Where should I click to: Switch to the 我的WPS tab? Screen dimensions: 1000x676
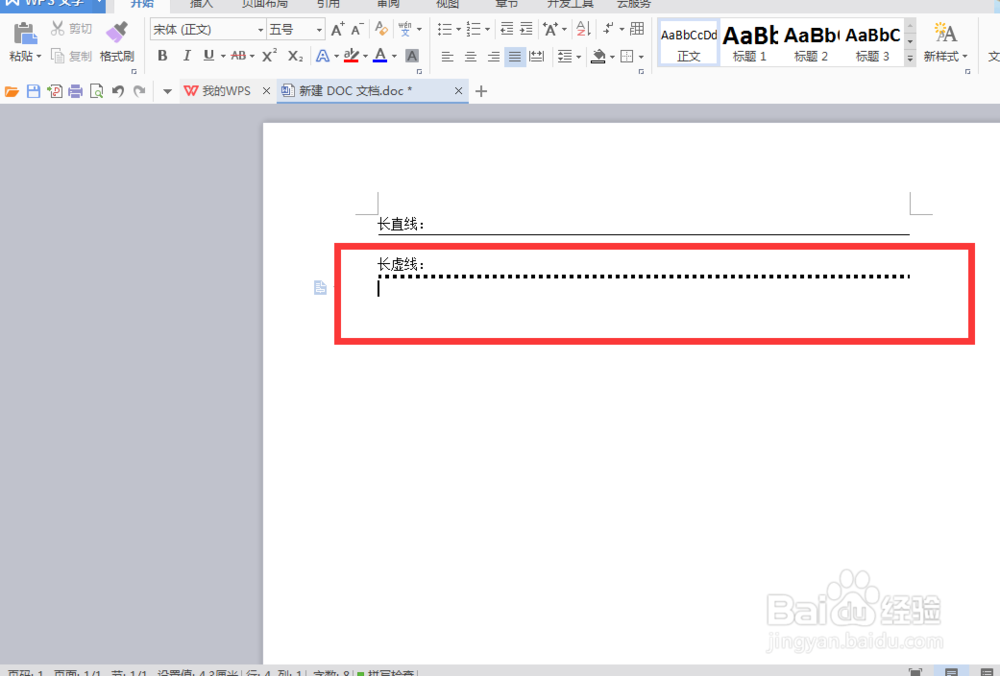click(x=217, y=91)
